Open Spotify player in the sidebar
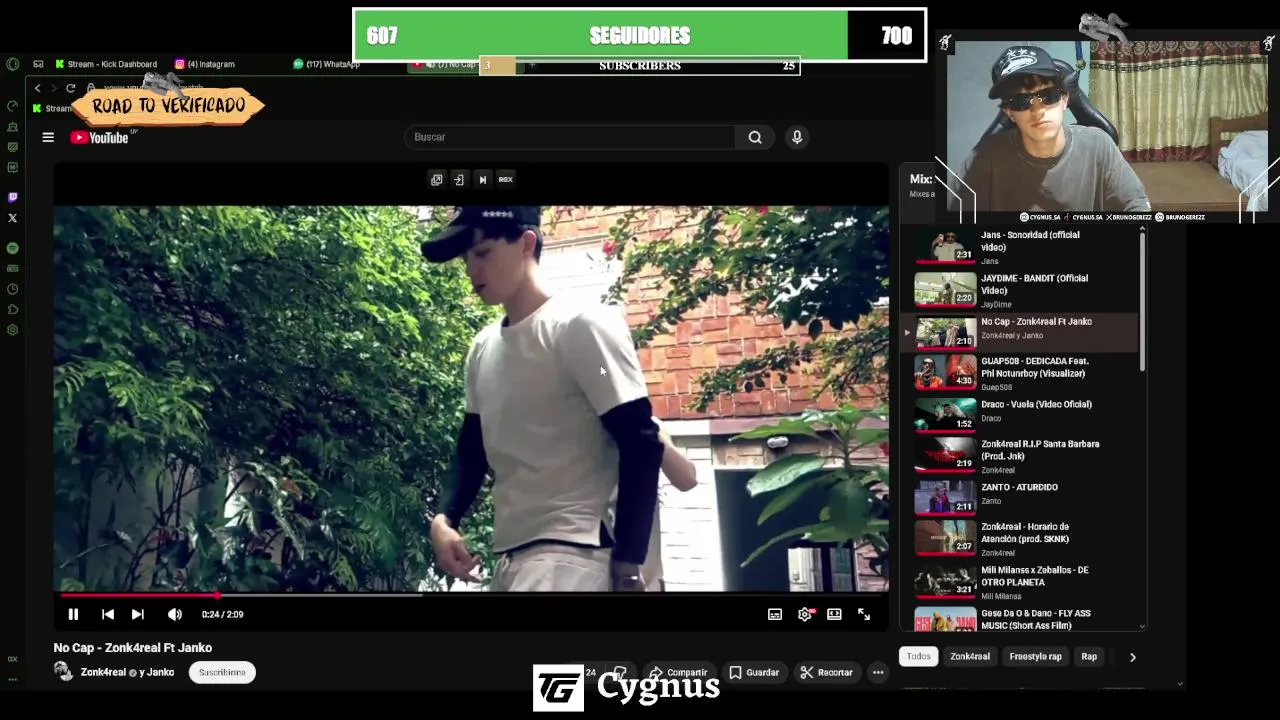 point(12,248)
